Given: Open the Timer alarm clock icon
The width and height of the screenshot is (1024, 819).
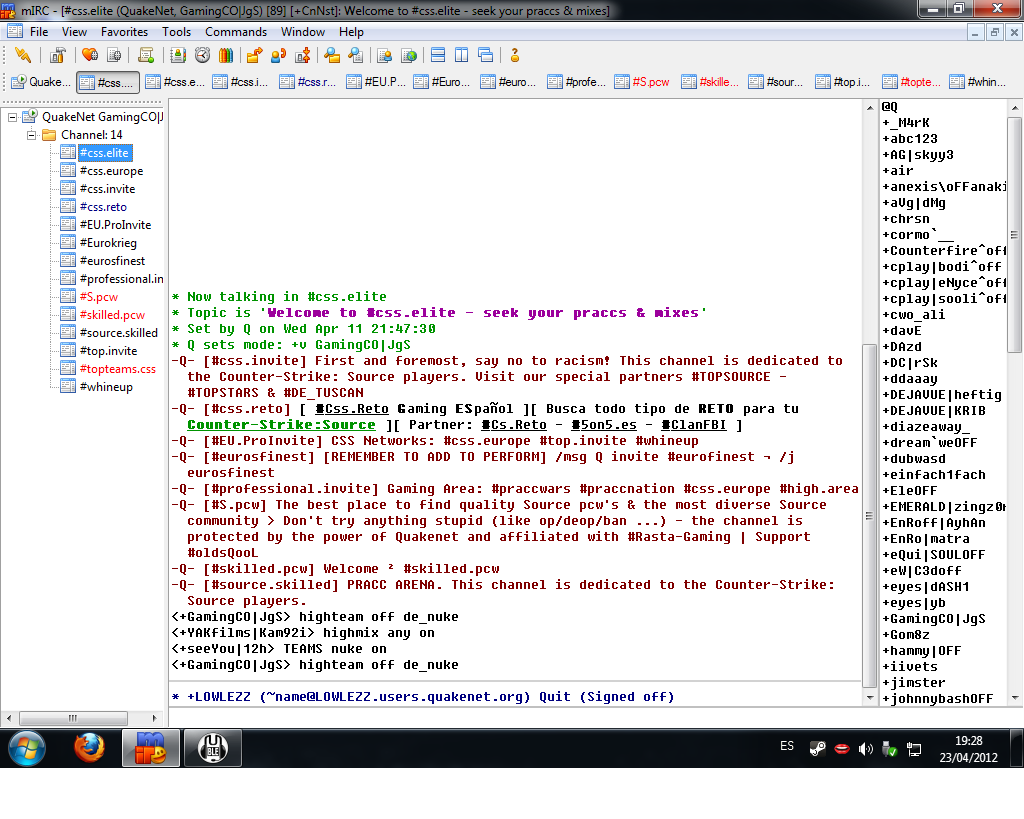Looking at the screenshot, I should (202, 56).
